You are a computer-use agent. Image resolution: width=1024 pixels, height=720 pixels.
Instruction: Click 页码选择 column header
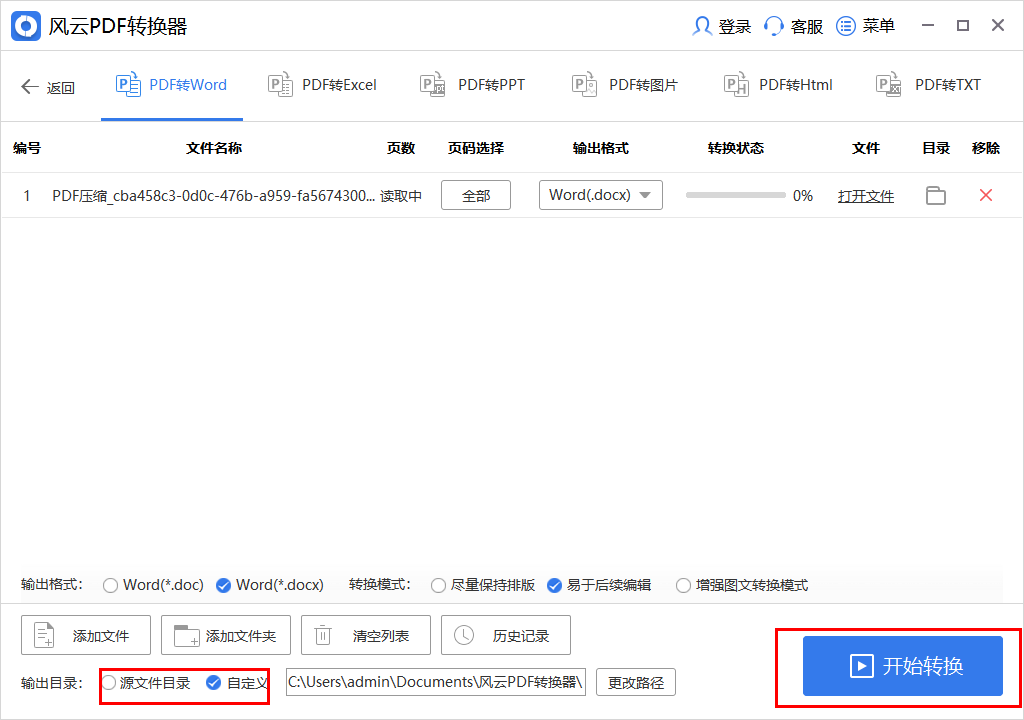(x=476, y=148)
